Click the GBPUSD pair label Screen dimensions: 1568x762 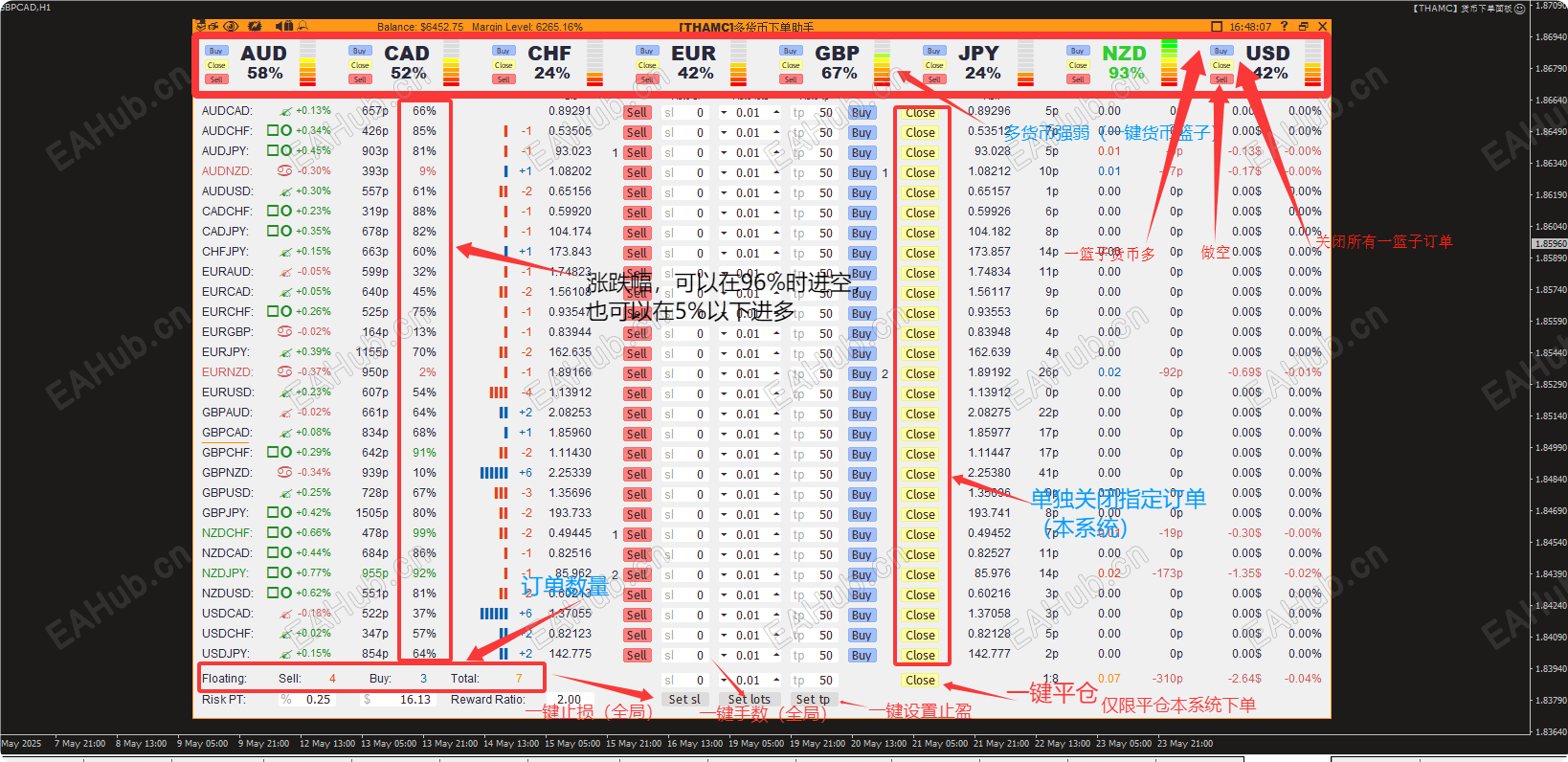click(x=228, y=493)
